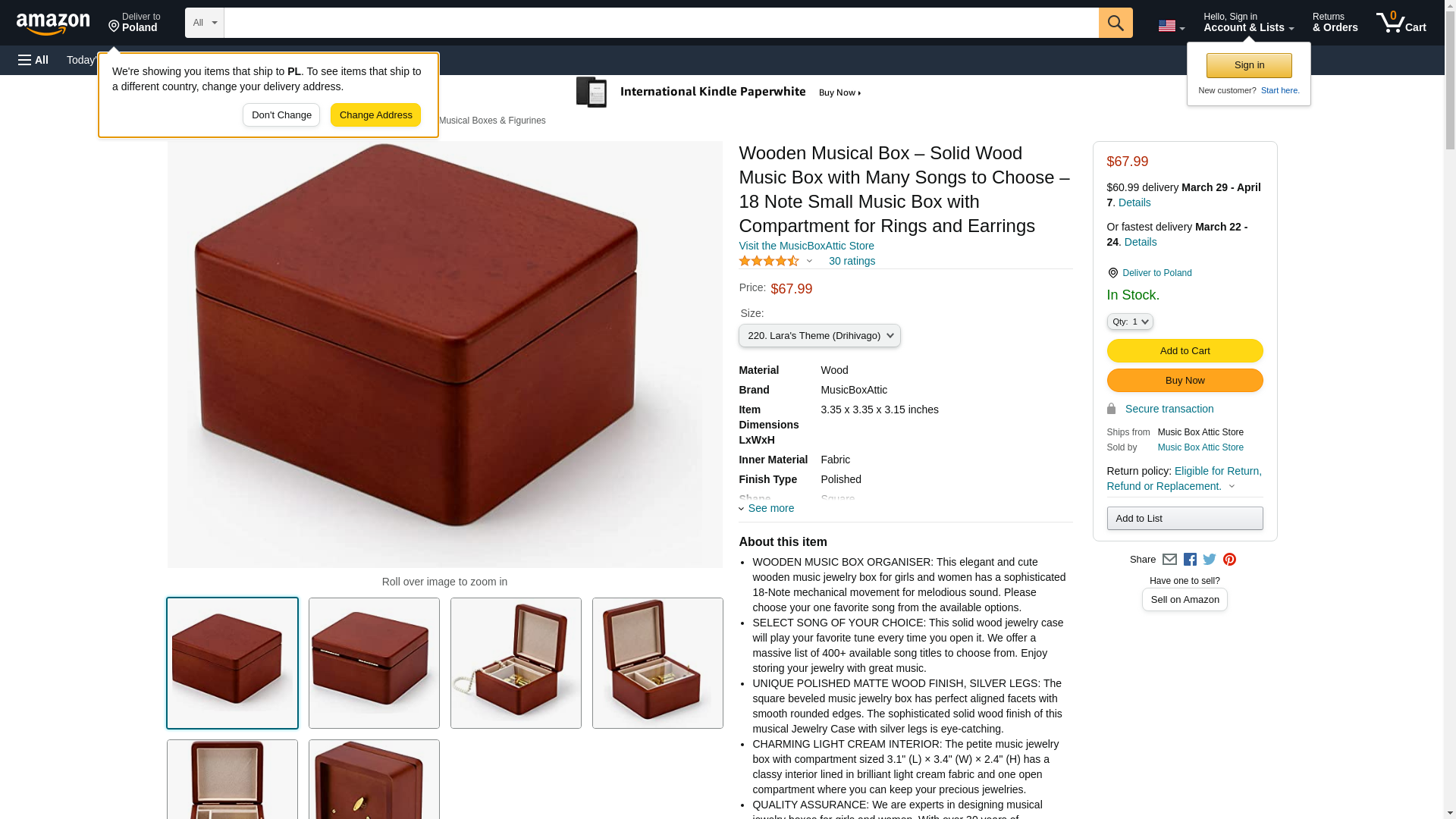
Task: Share product on Pinterest
Action: 1229,560
